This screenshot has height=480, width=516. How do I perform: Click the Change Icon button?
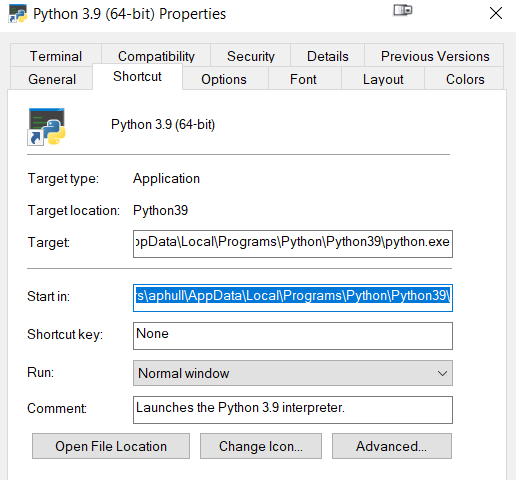point(261,446)
